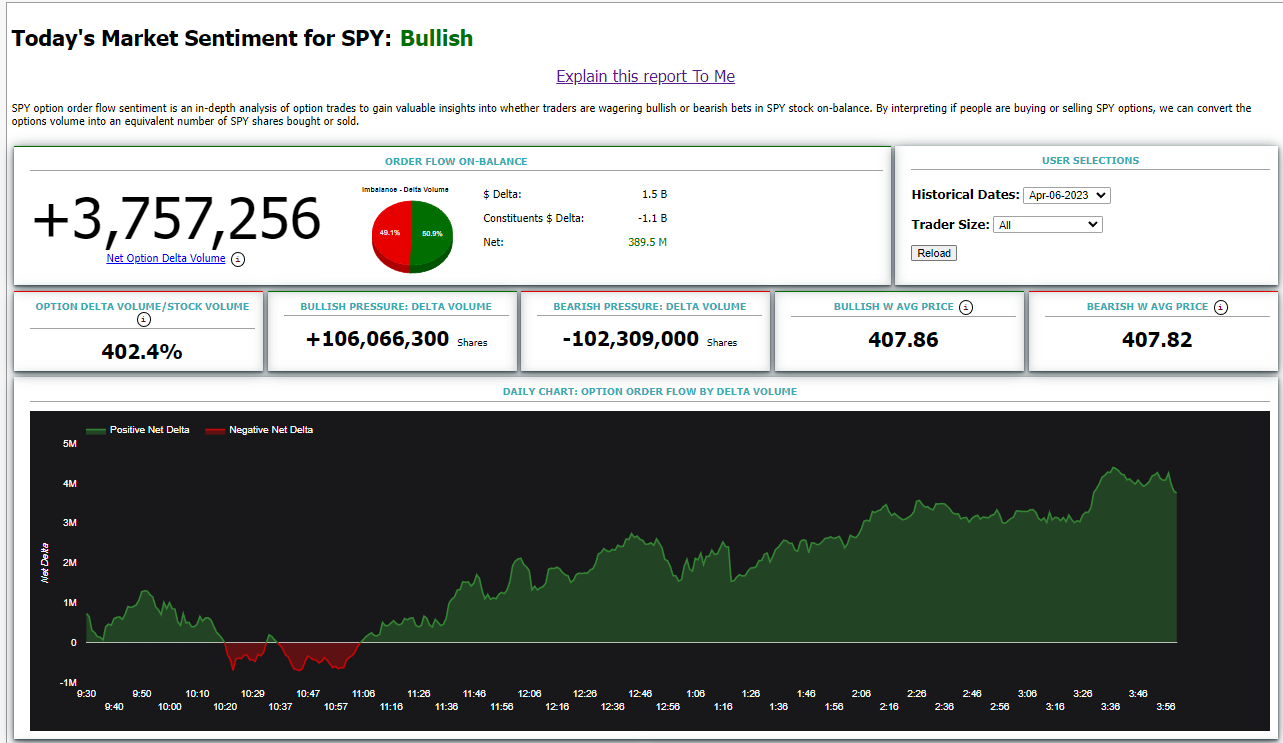
Task: Select the +106,066,300 bullish pressure value
Action: [378, 339]
